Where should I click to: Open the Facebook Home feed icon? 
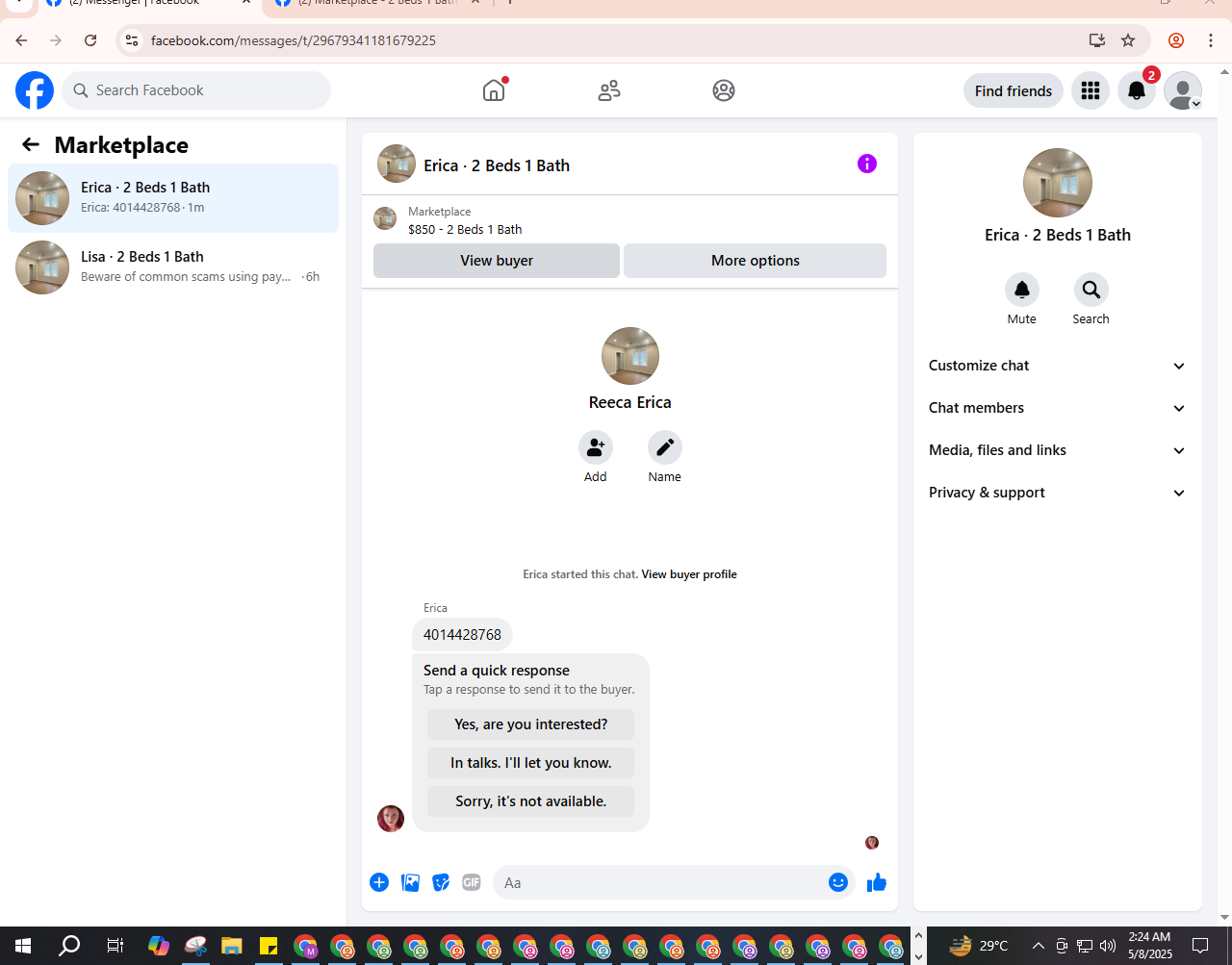494,90
